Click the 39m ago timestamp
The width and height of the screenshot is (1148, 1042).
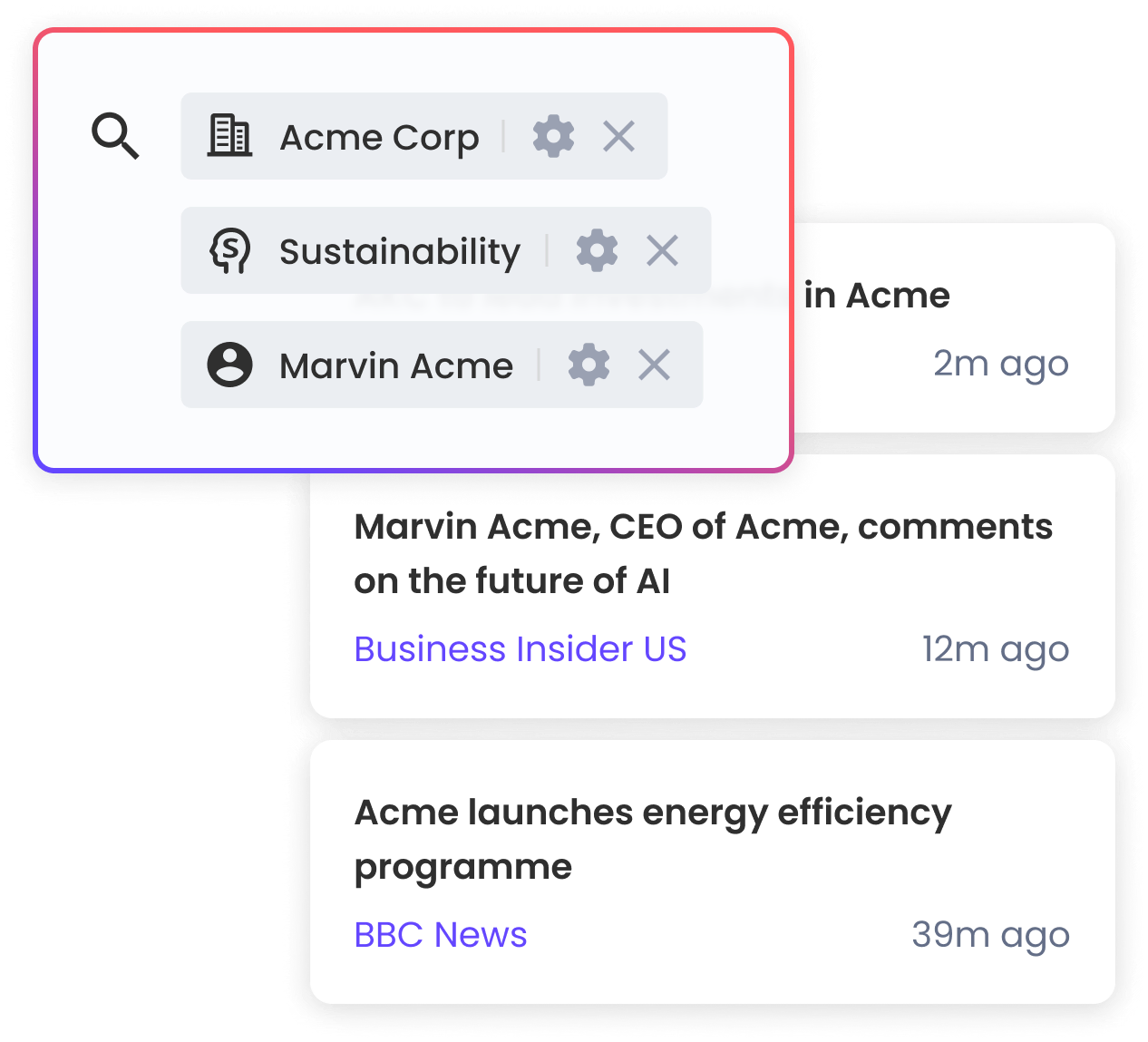point(990,935)
